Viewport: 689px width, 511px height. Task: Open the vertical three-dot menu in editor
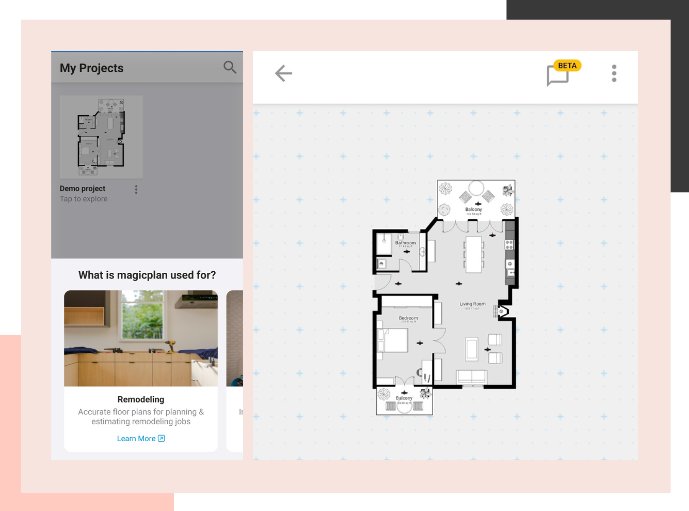tap(614, 73)
